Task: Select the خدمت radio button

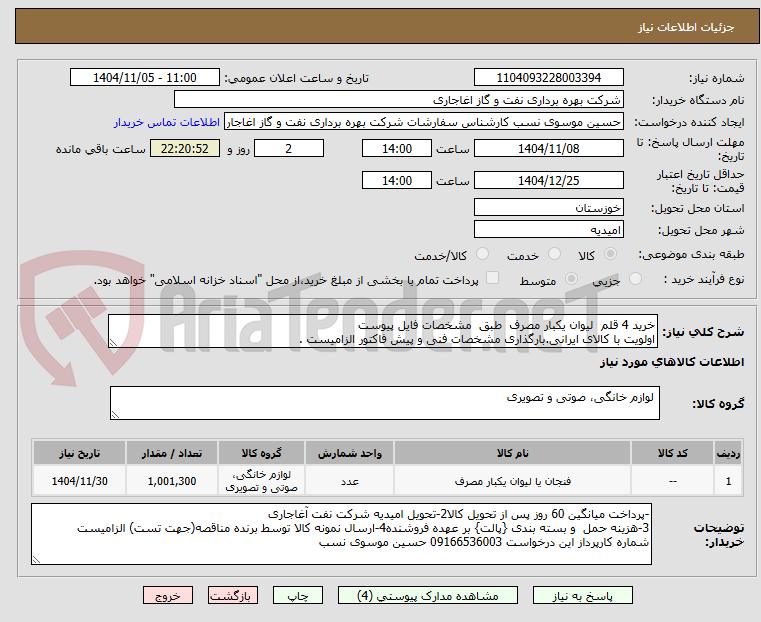Action: pyautogui.click(x=554, y=254)
